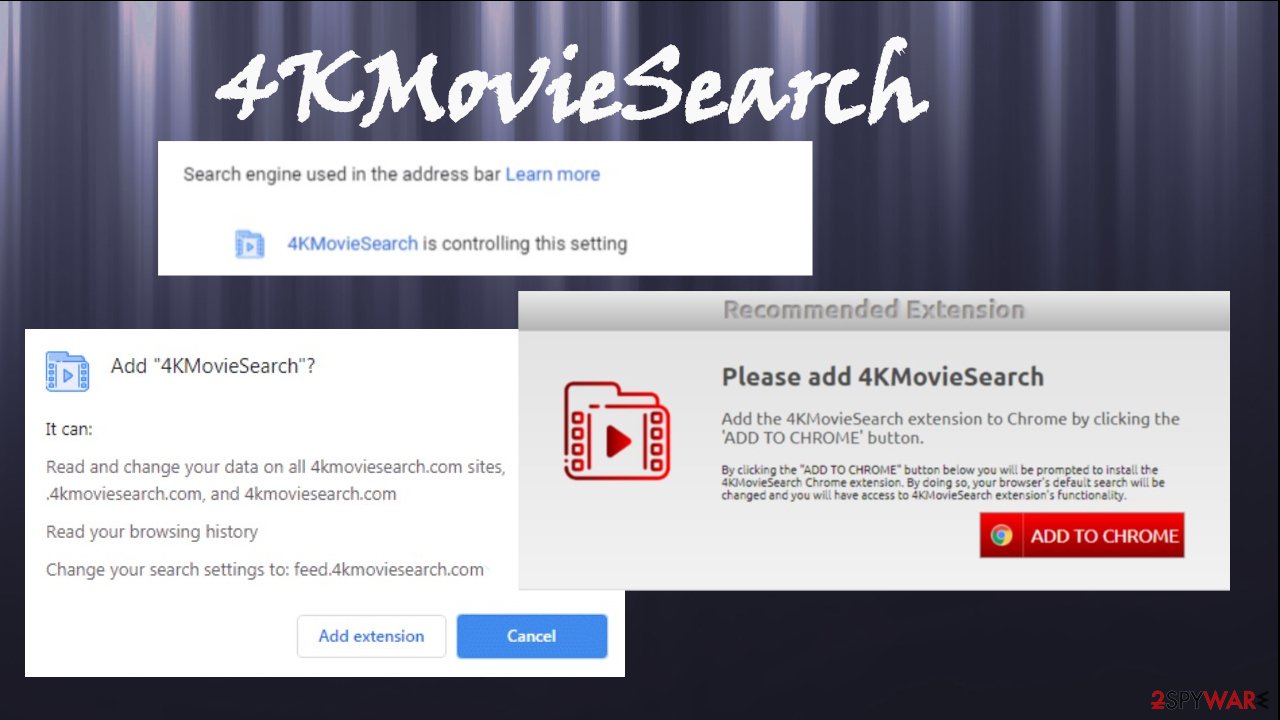Viewport: 1280px width, 720px height.
Task: Click the red film folder icon
Action: (x=617, y=430)
